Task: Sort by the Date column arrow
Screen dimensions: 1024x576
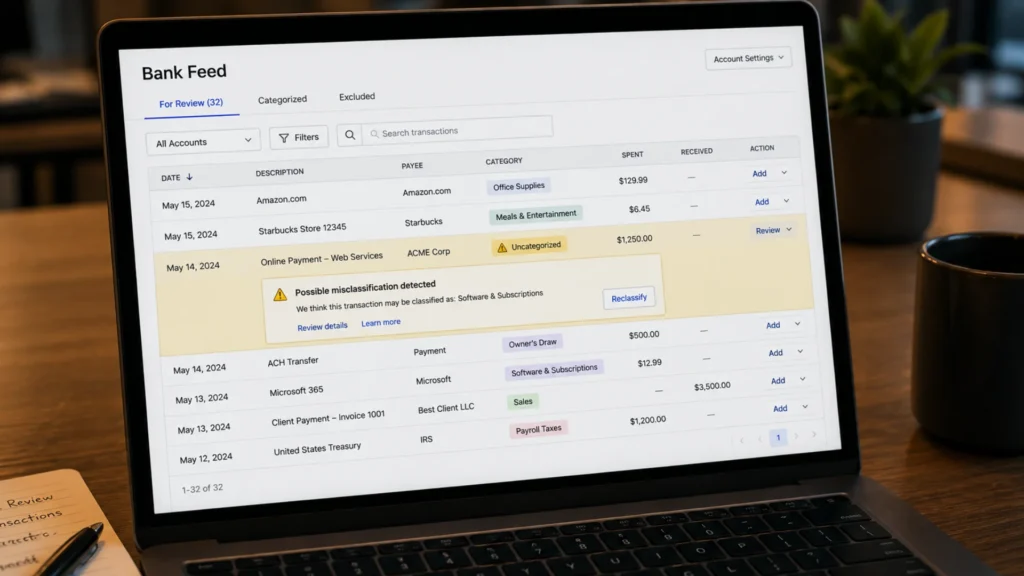Action: point(189,177)
